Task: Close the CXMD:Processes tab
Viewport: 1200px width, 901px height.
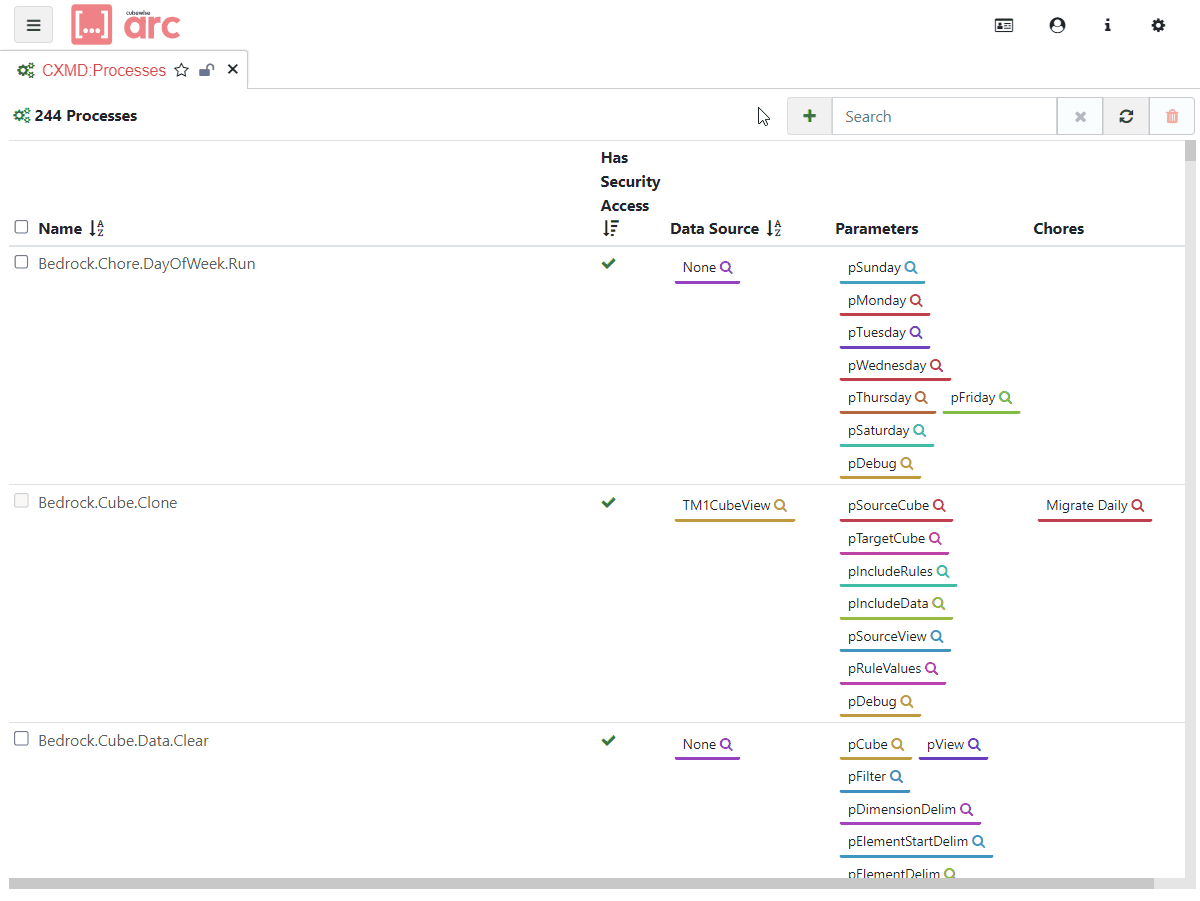Action: click(233, 69)
